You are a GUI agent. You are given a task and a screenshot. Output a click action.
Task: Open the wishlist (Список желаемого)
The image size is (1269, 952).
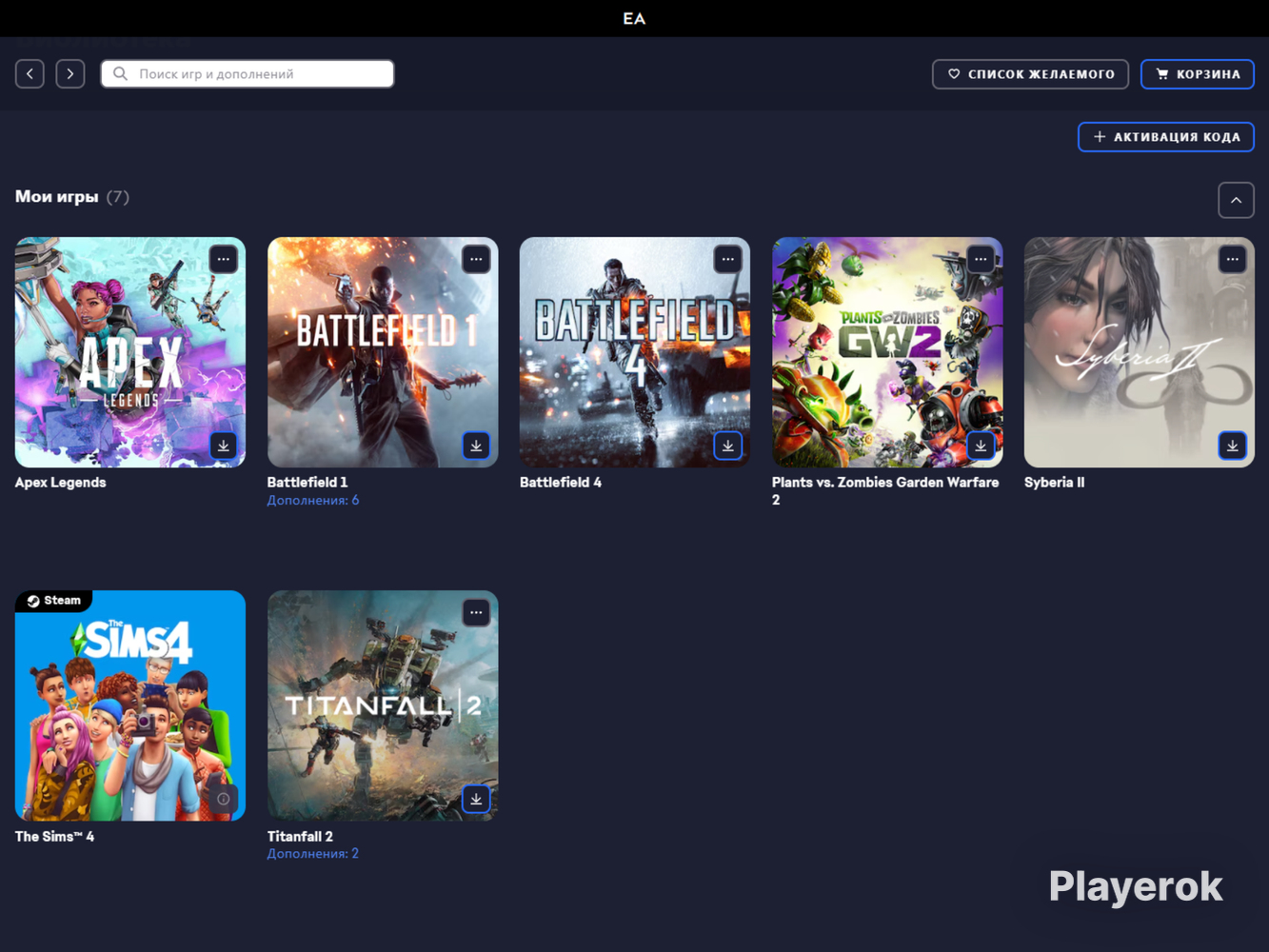tap(1030, 73)
